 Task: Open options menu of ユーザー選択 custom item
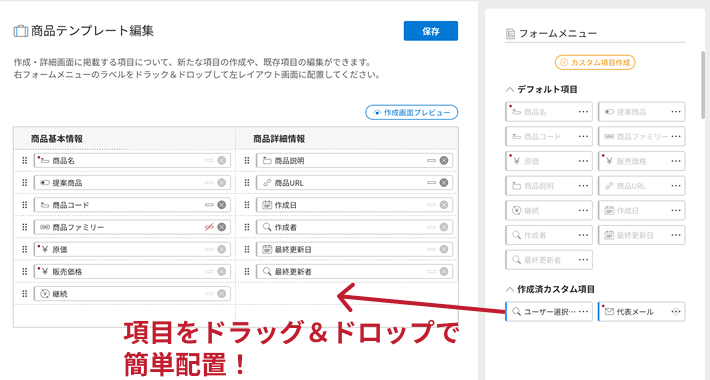tap(583, 311)
